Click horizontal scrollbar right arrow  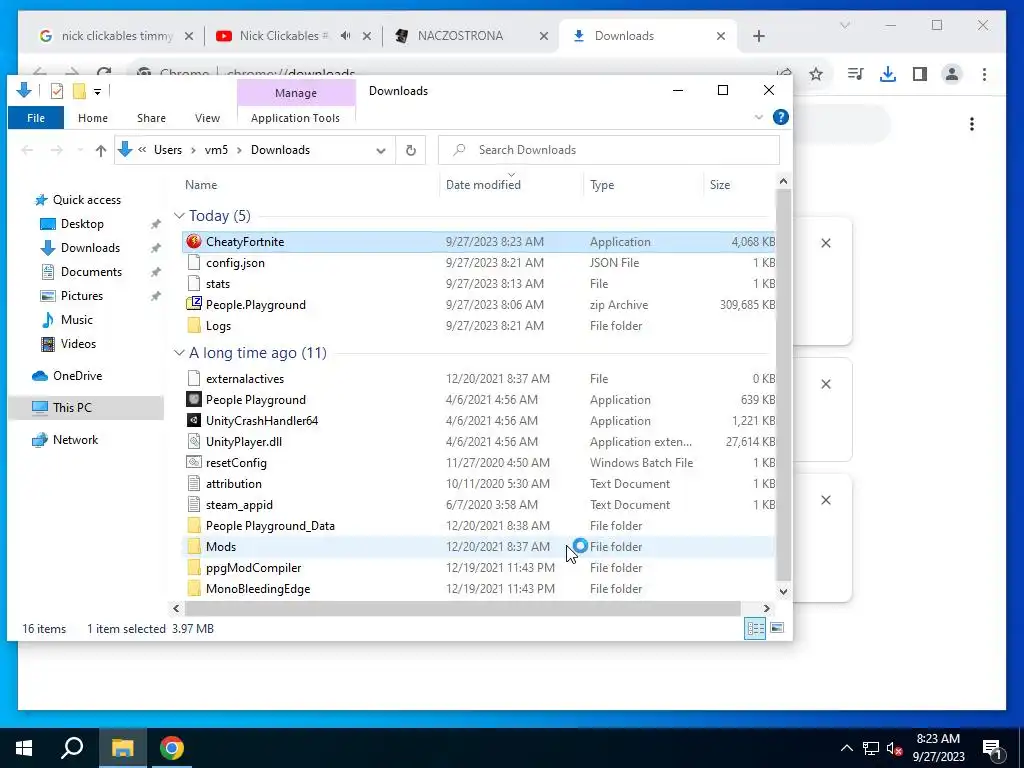coord(767,608)
